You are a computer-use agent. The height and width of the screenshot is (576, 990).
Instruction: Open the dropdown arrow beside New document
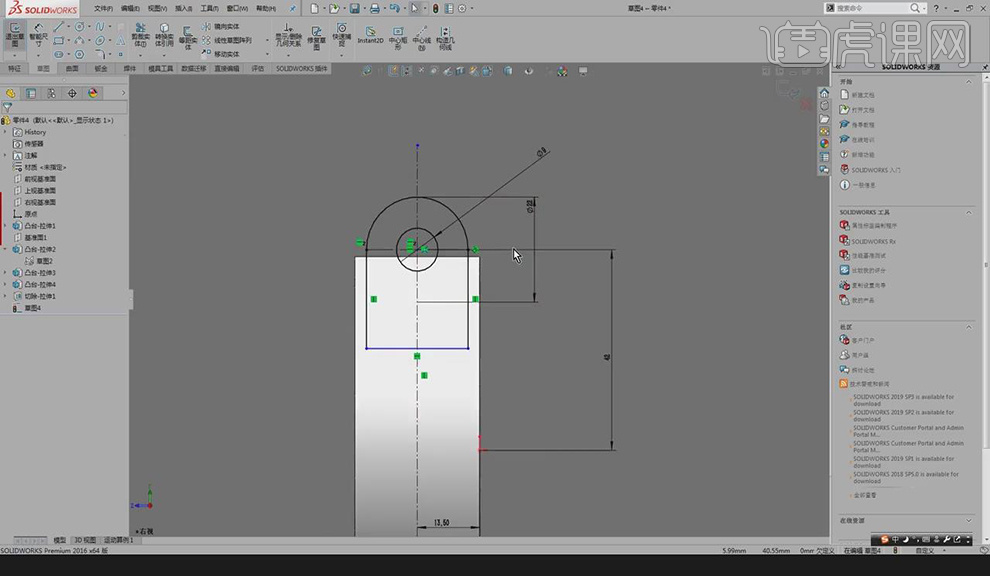coord(324,8)
